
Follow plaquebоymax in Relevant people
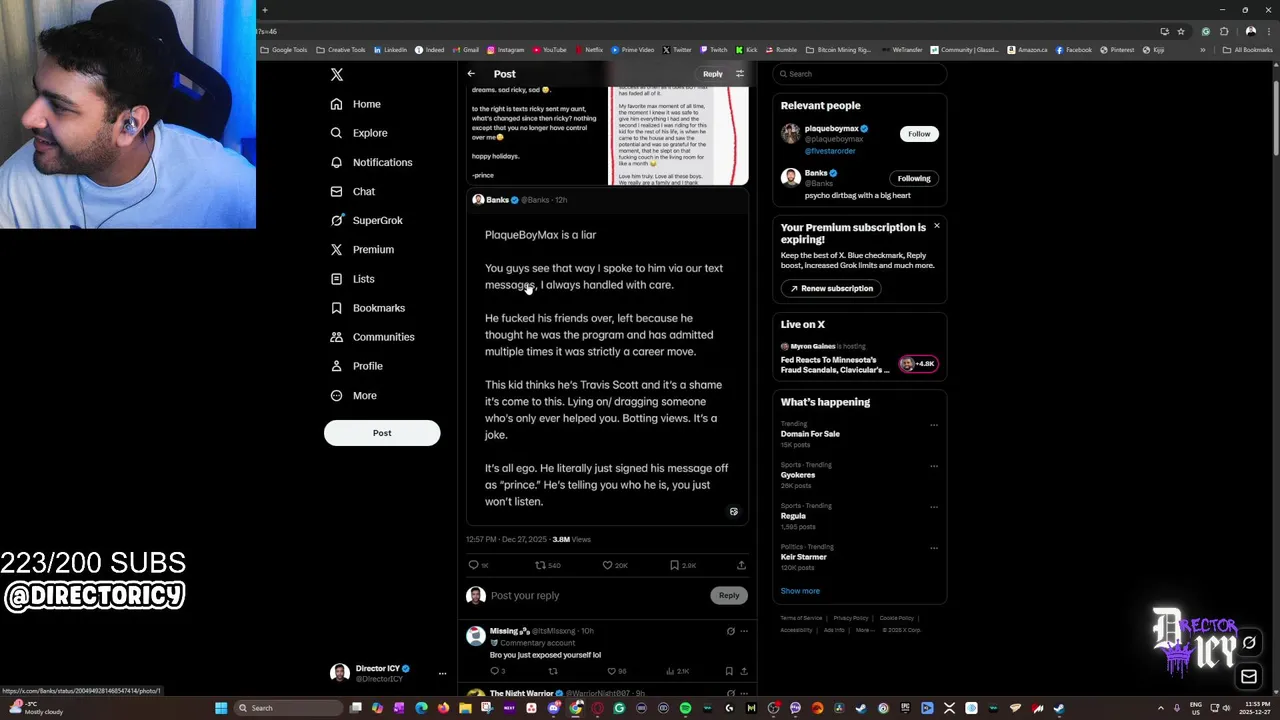[x=919, y=134]
